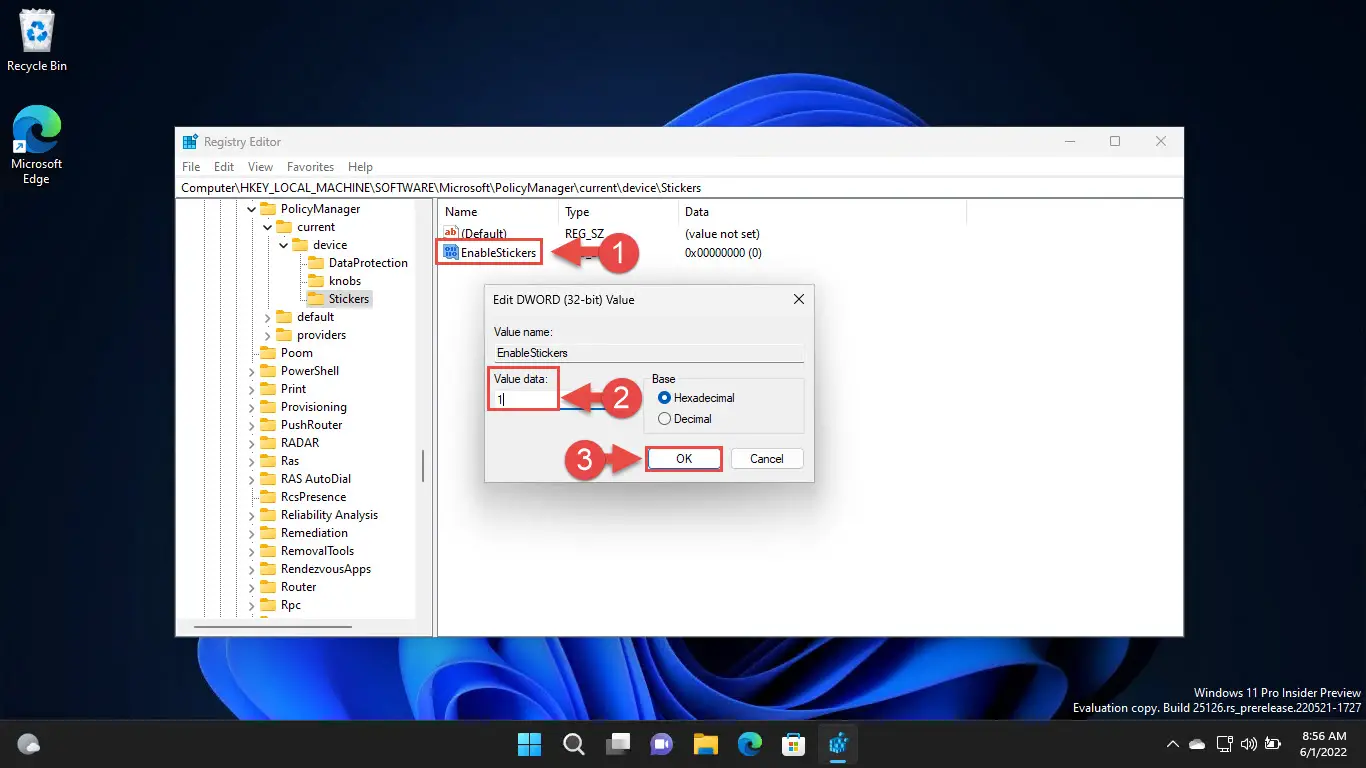
Task: Click the knobs folder icon
Action: 315,281
